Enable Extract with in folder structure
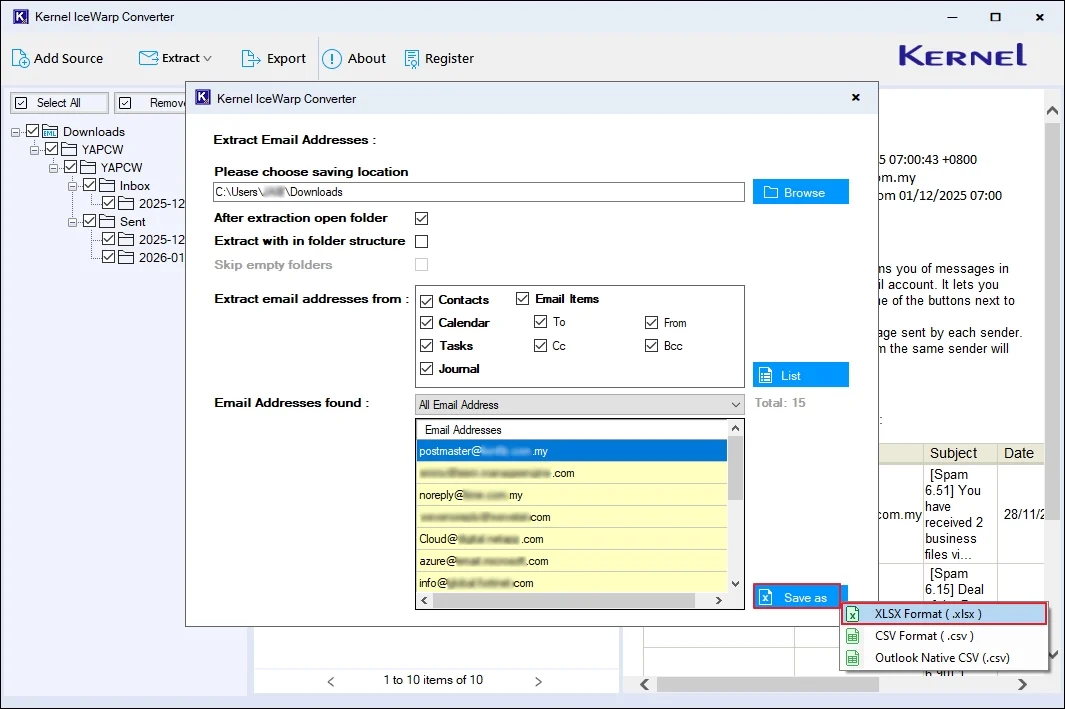Screen dimensions: 1065x709 (x=422, y=241)
